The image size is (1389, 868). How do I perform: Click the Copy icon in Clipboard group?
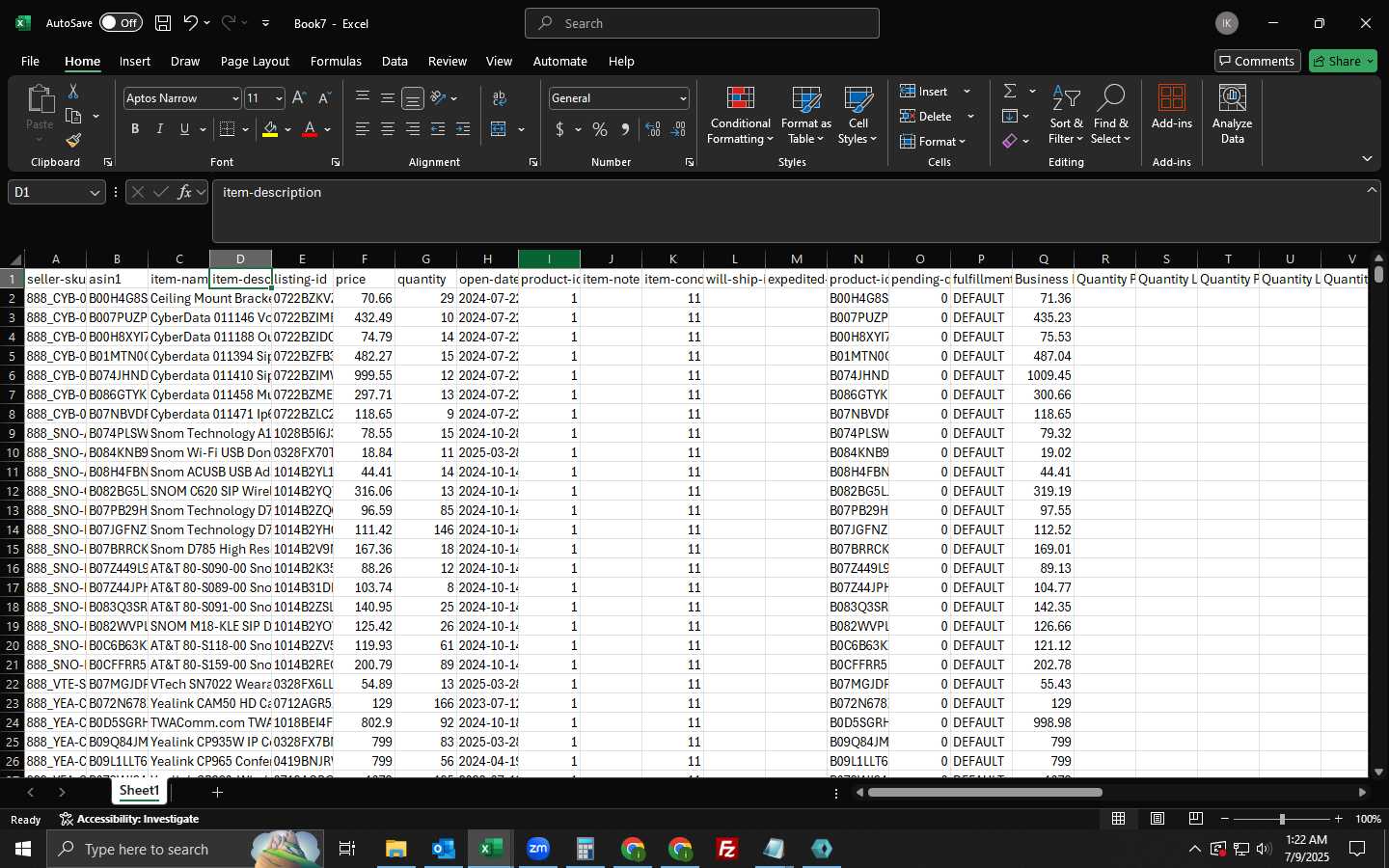pyautogui.click(x=73, y=116)
